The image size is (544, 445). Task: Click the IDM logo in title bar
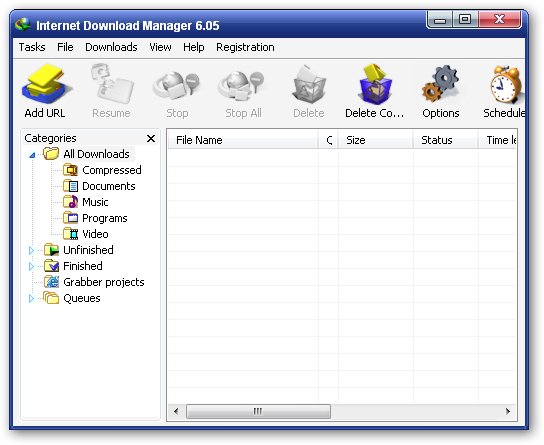pos(23,25)
